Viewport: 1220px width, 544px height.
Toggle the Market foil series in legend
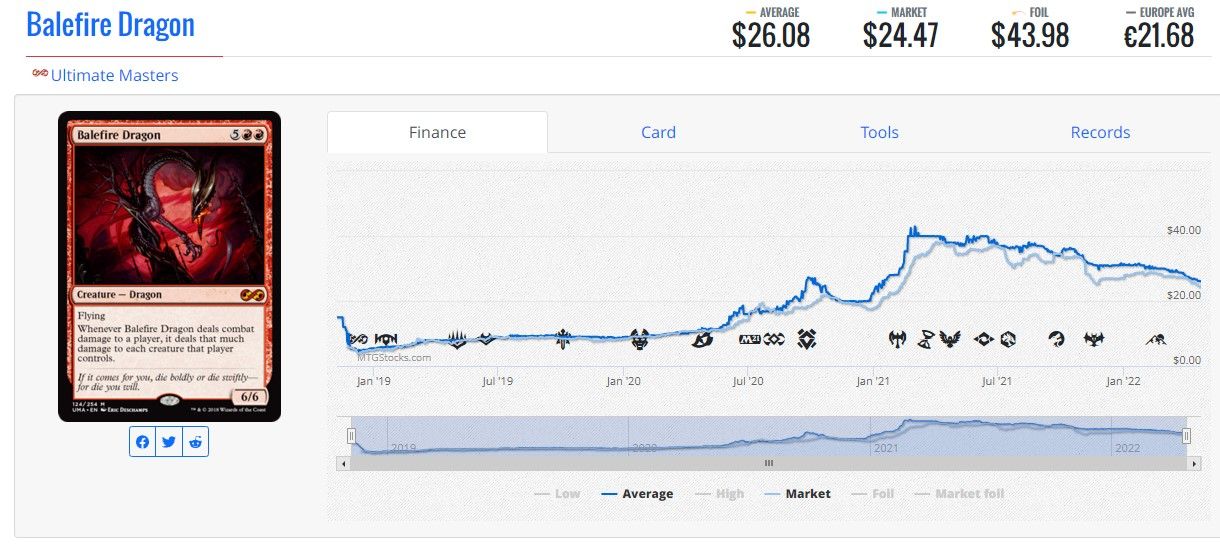[958, 494]
